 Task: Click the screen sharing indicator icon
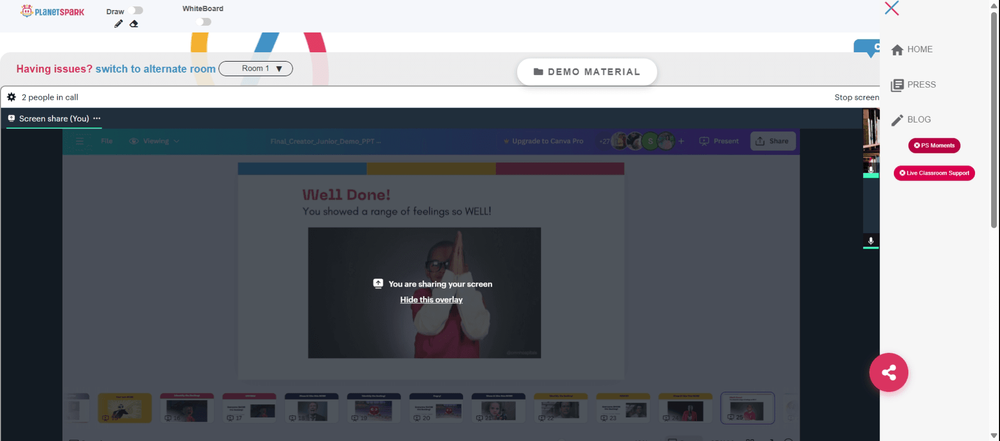tap(378, 283)
